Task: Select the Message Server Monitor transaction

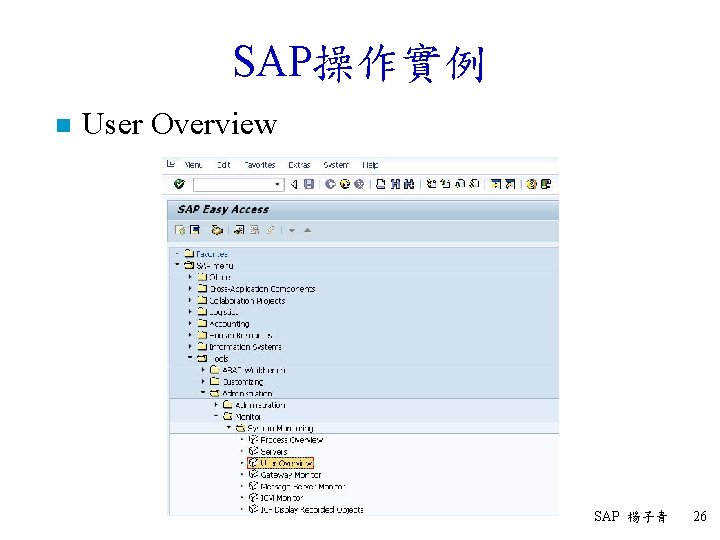Action: tap(297, 486)
